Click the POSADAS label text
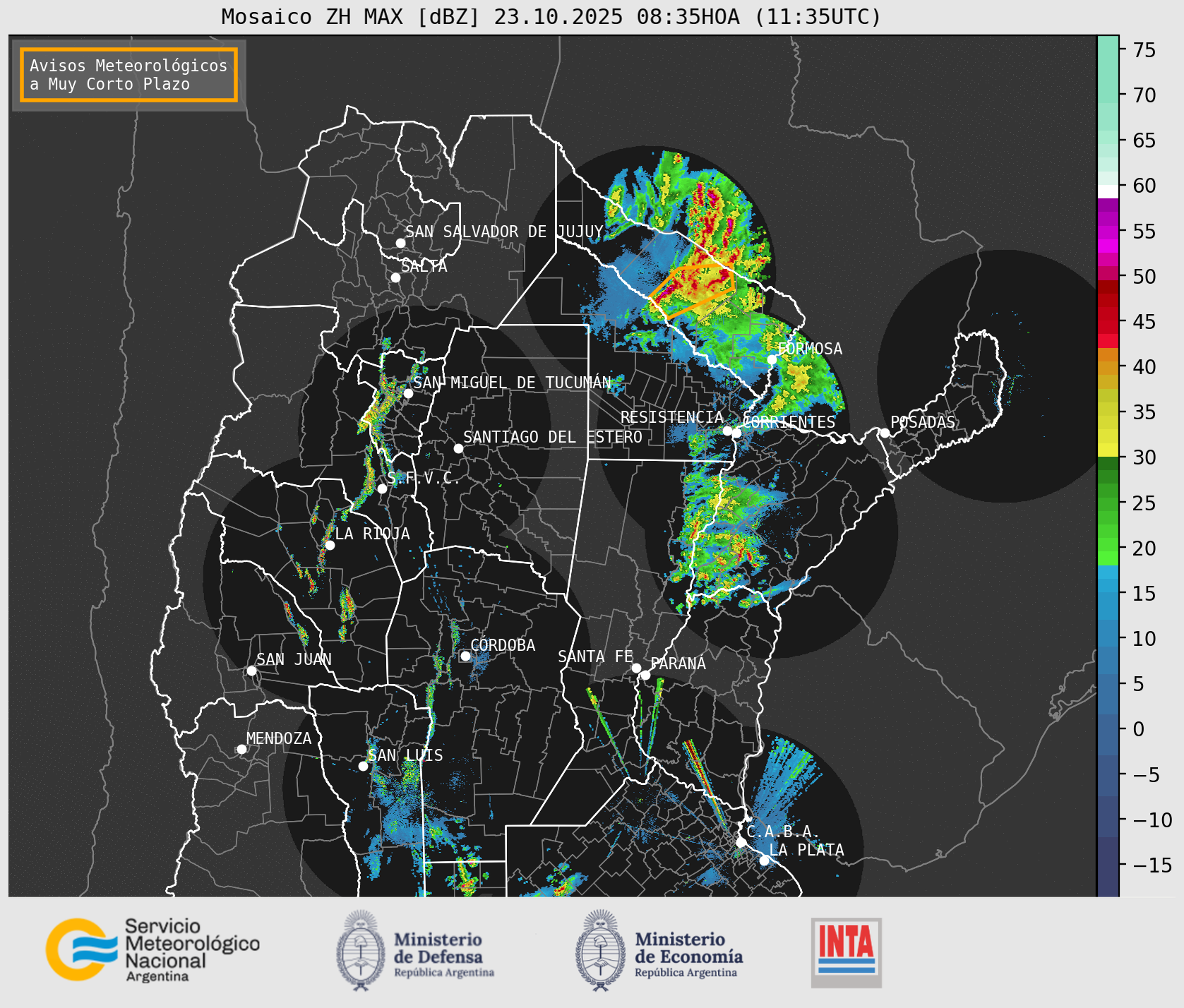 click(x=923, y=422)
